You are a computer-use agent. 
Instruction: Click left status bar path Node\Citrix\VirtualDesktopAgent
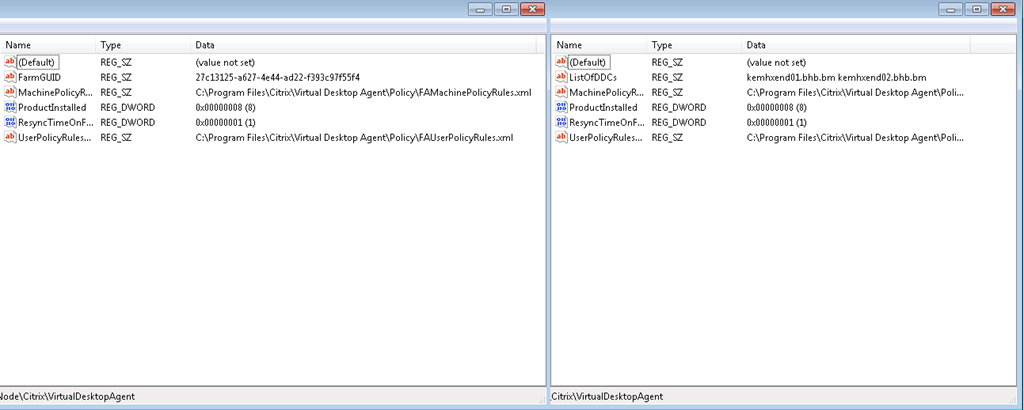[68, 396]
